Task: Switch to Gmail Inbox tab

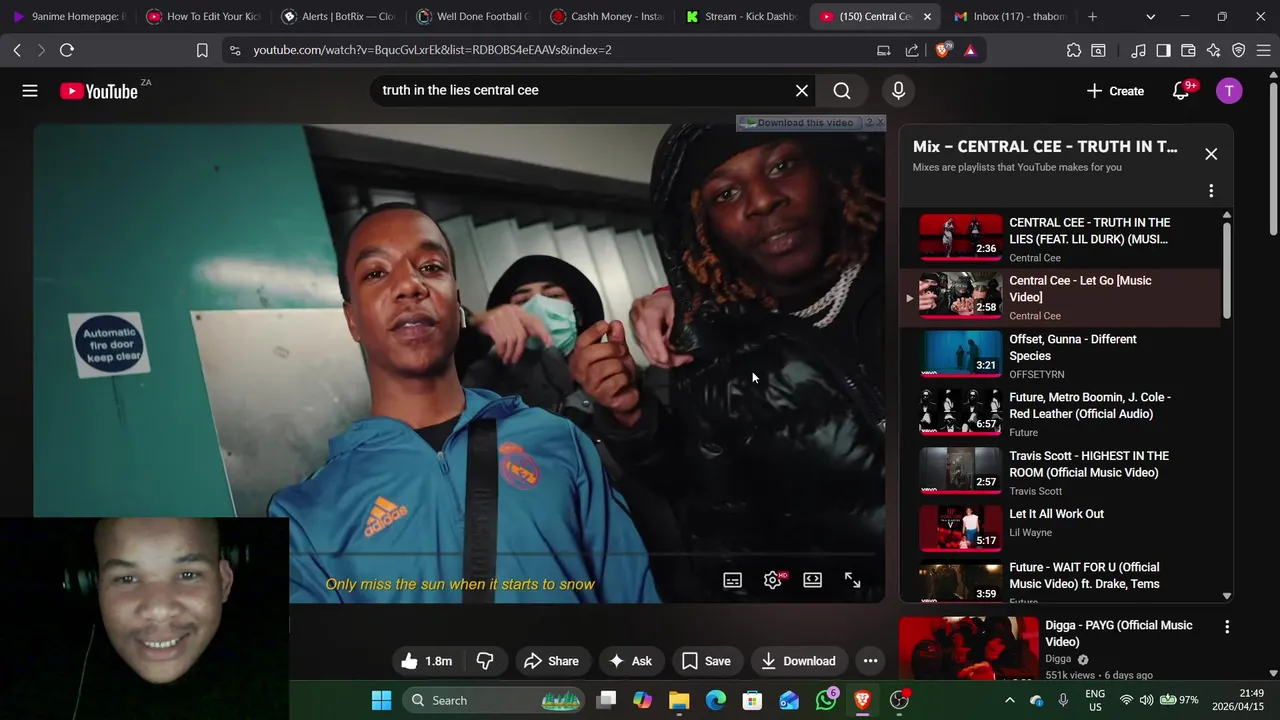Action: pos(1010,16)
